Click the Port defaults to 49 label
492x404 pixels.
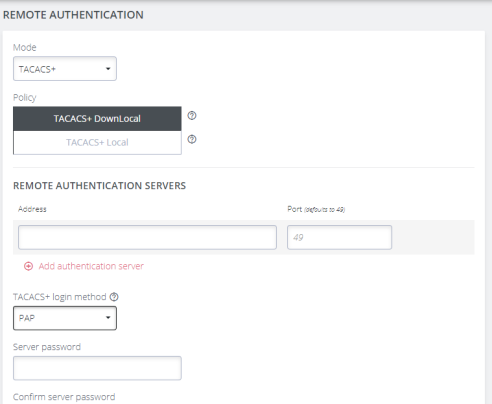[316, 209]
